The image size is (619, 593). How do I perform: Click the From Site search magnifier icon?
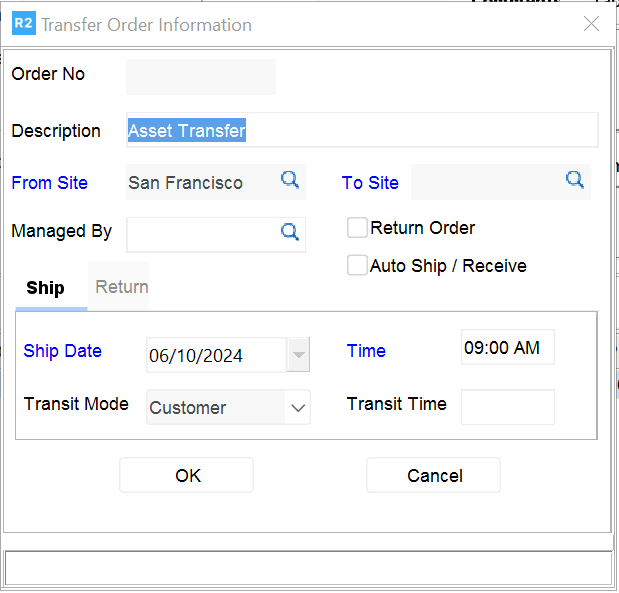tap(290, 180)
